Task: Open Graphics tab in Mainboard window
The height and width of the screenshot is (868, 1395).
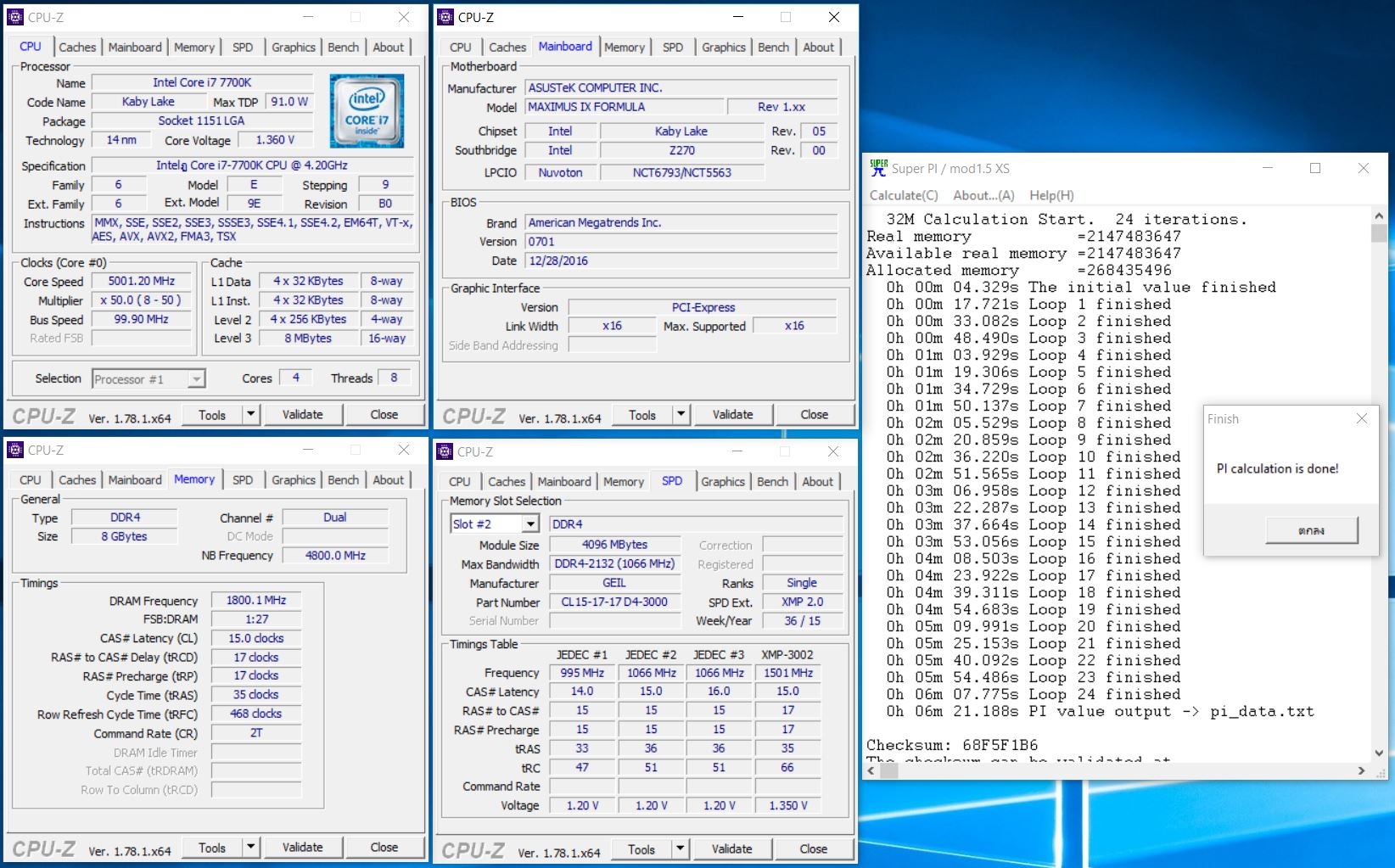Action: 724,48
